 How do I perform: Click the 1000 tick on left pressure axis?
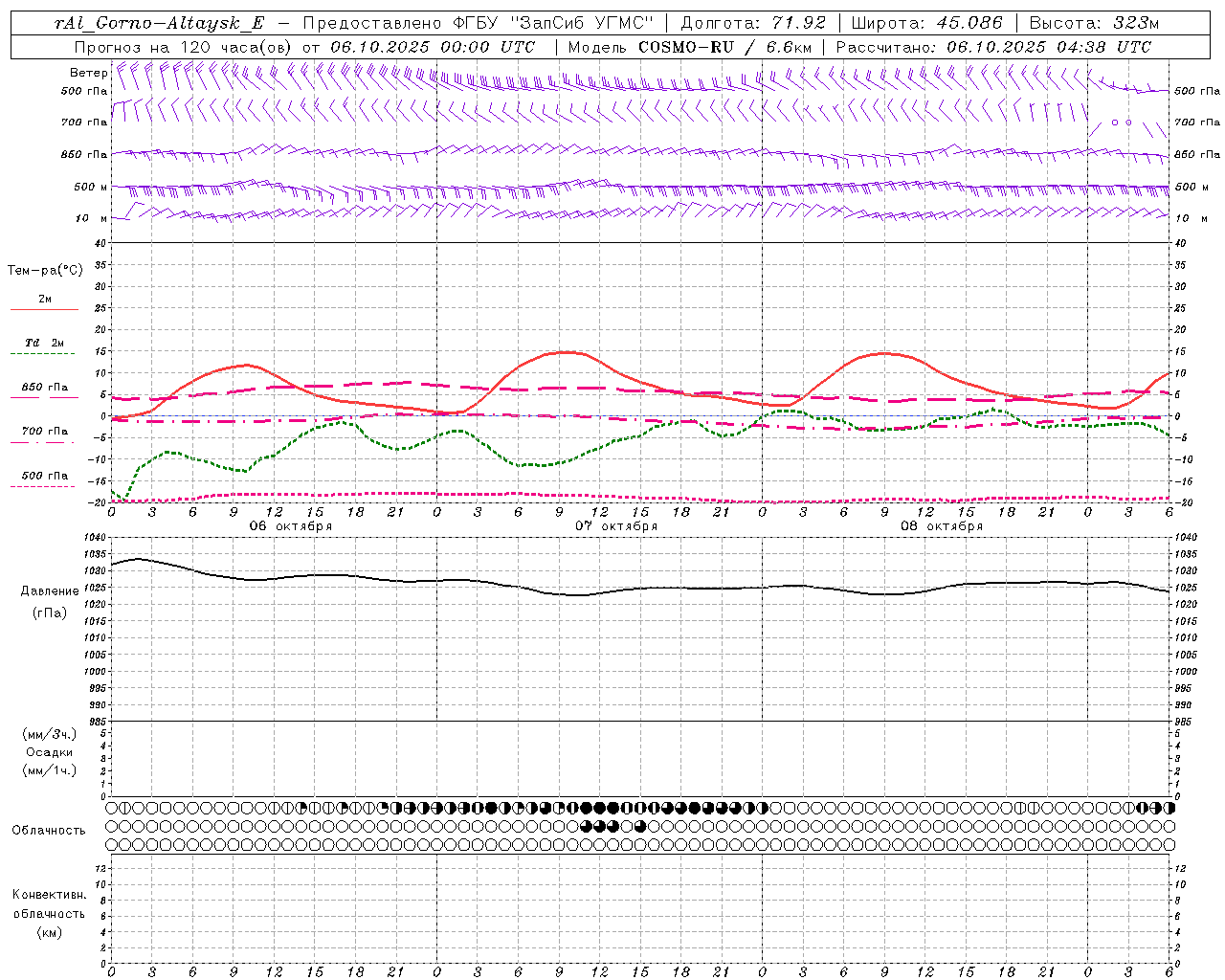96,672
